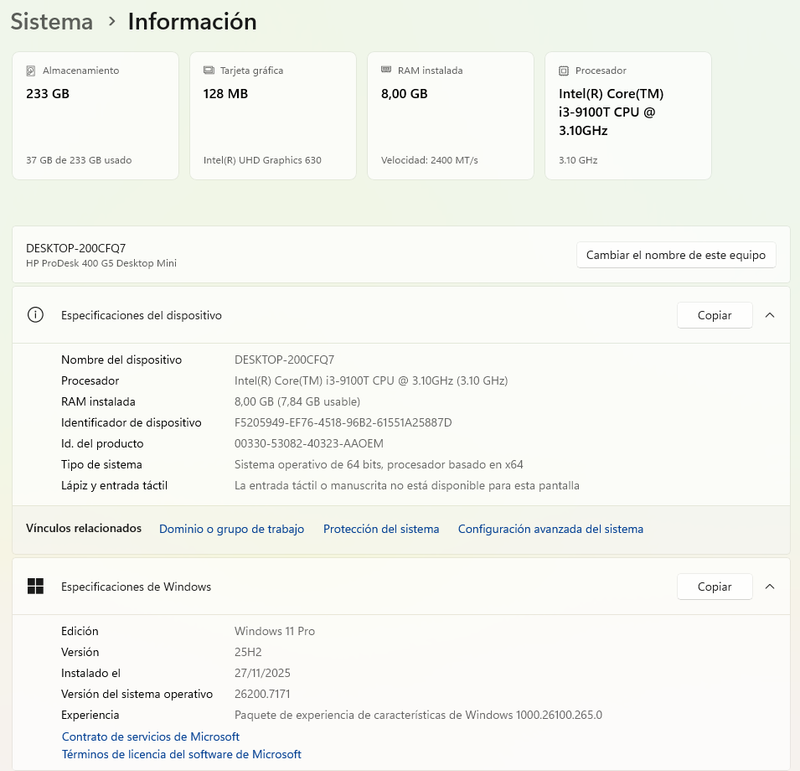Open Protección del sistema link
This screenshot has height=771, width=800.
click(x=381, y=529)
